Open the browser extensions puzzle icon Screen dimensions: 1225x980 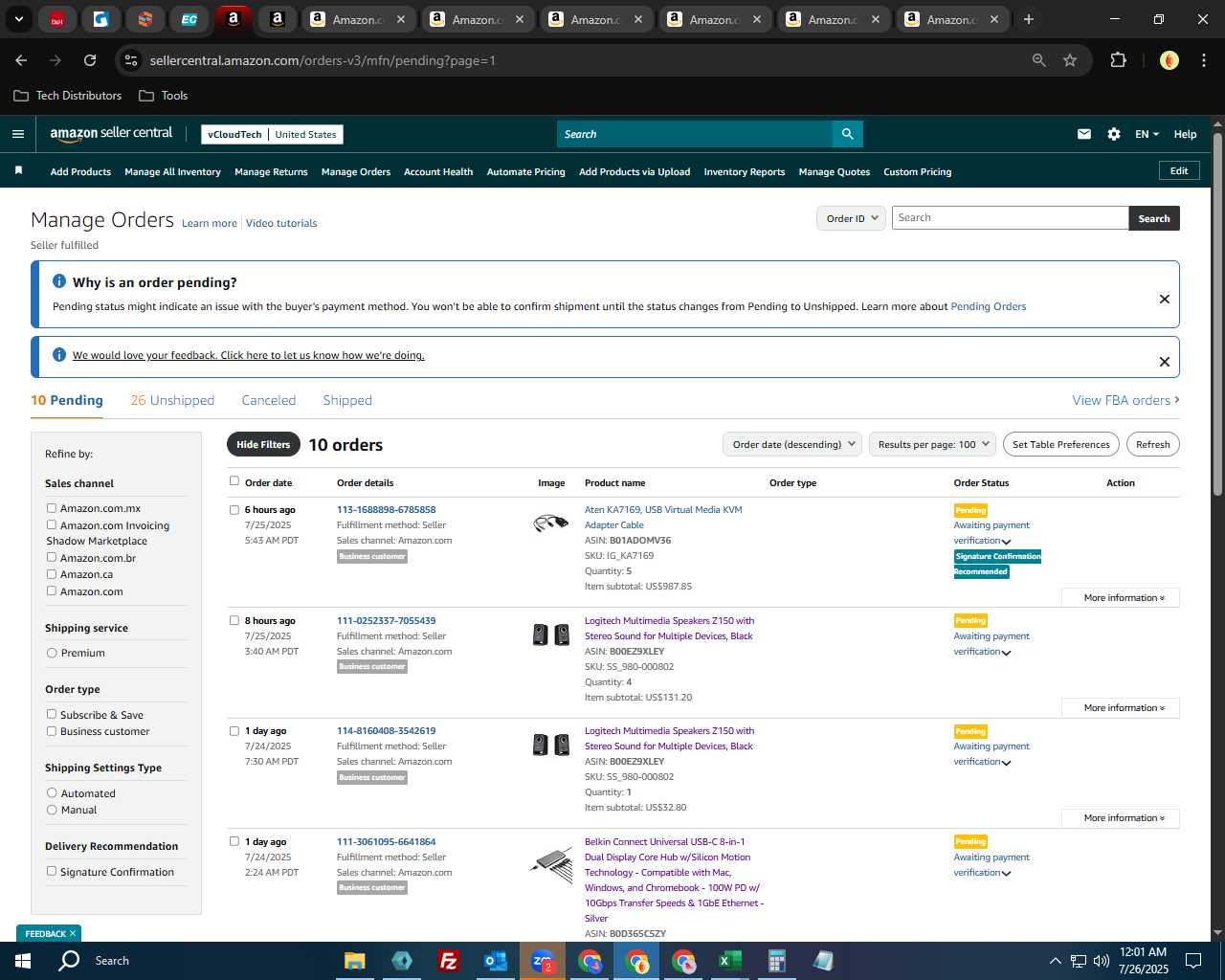(x=1118, y=60)
